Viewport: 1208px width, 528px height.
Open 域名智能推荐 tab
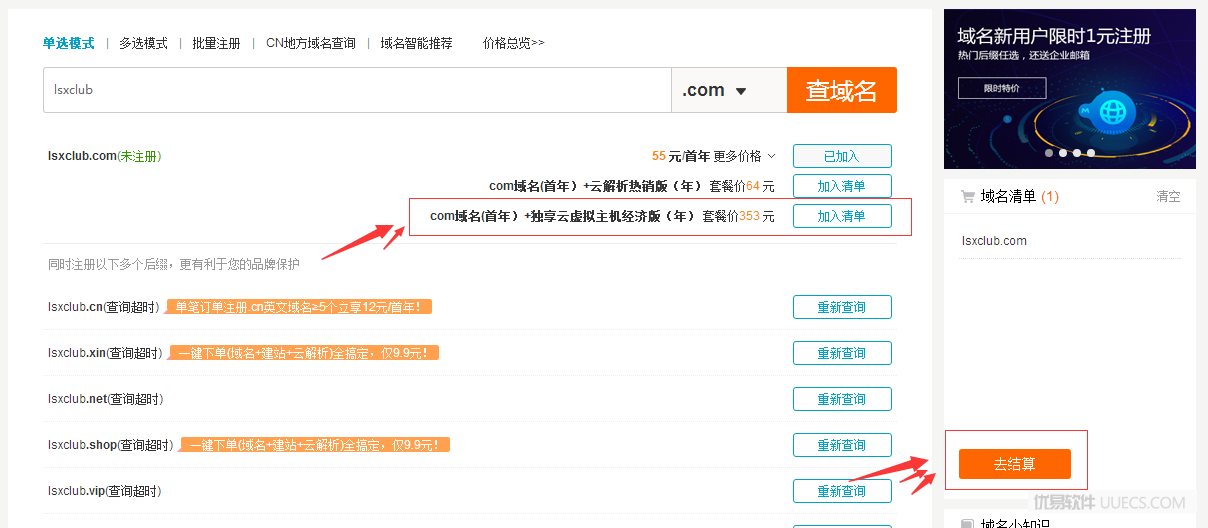click(x=416, y=43)
